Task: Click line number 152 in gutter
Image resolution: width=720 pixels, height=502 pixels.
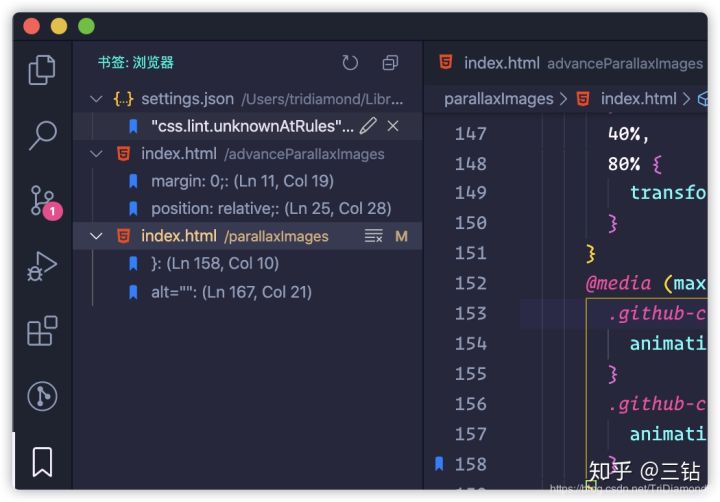Action: tap(470, 283)
